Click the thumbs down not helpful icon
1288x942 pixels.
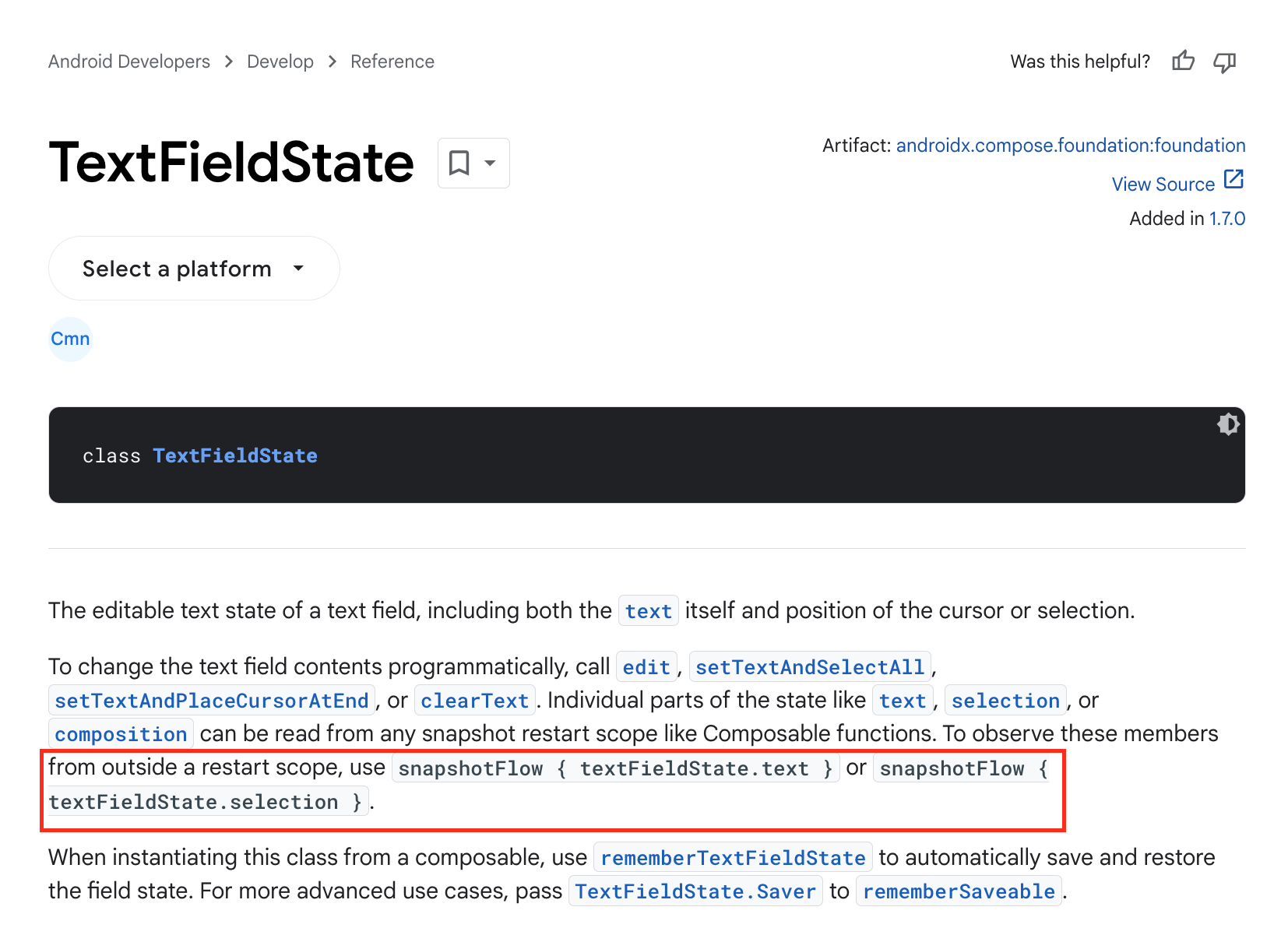click(x=1225, y=62)
